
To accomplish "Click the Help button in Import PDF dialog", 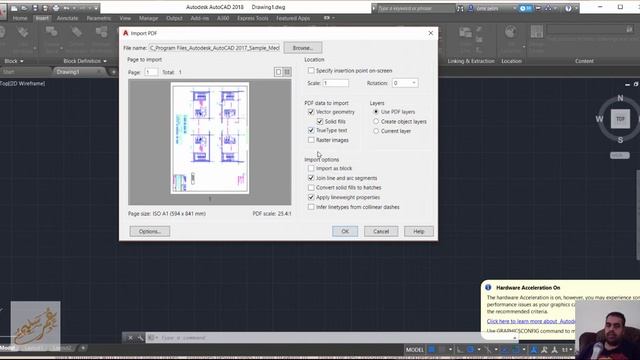I will (418, 231).
